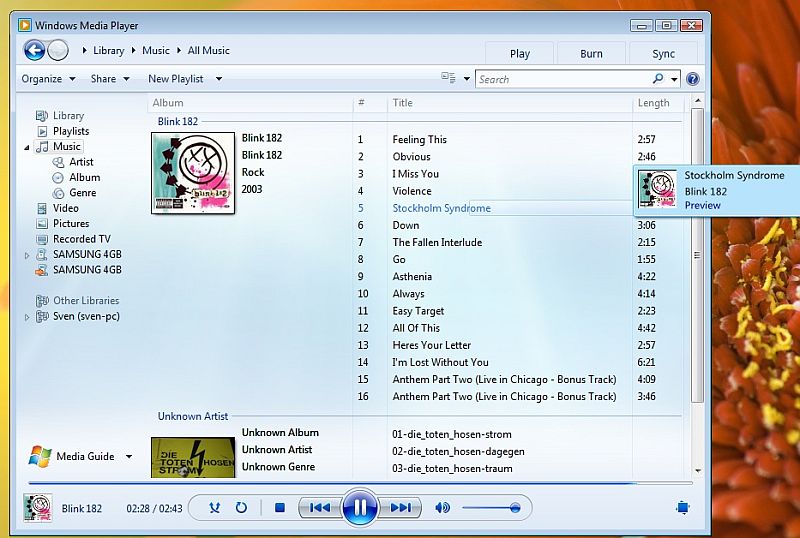The height and width of the screenshot is (538, 800).
Task: Select the track I Miss You
Action: pos(415,174)
